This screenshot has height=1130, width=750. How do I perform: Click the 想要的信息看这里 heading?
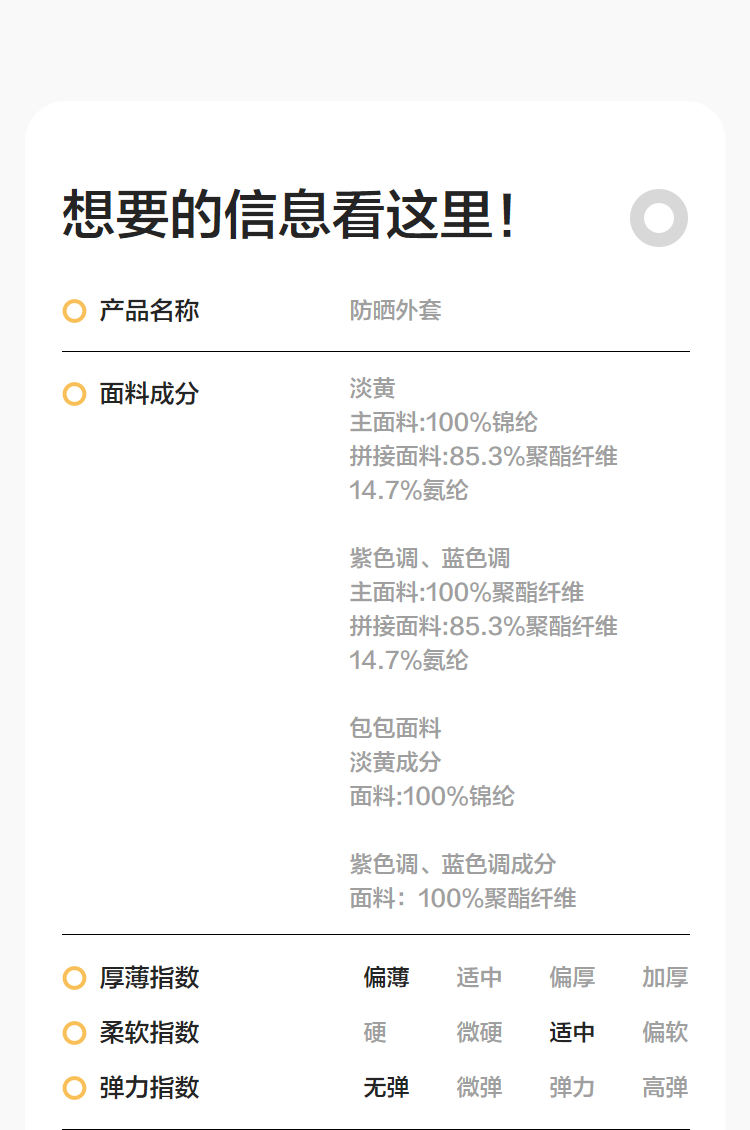(x=290, y=215)
